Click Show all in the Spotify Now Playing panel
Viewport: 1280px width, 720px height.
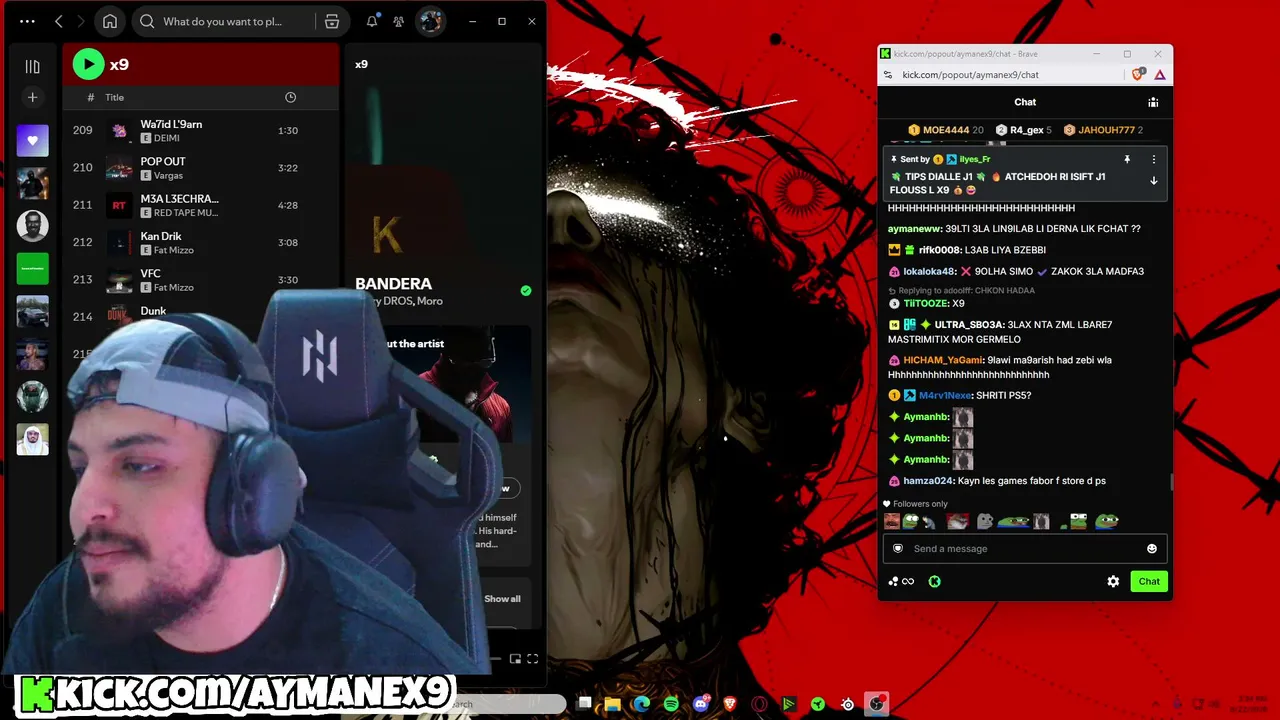502,599
